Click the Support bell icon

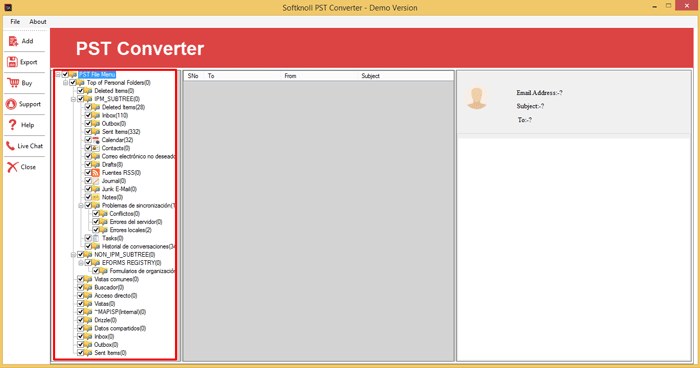point(11,104)
